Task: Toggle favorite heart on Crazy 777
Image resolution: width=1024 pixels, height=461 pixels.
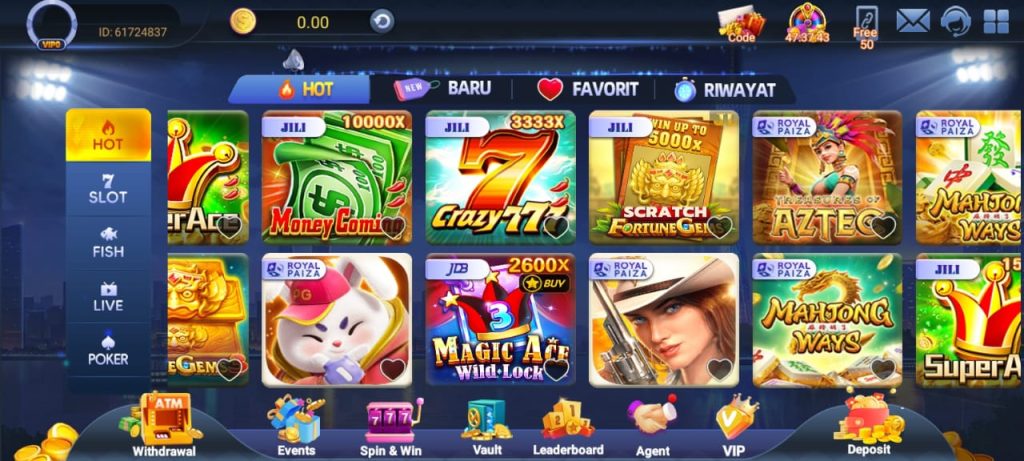Action: pos(556,227)
